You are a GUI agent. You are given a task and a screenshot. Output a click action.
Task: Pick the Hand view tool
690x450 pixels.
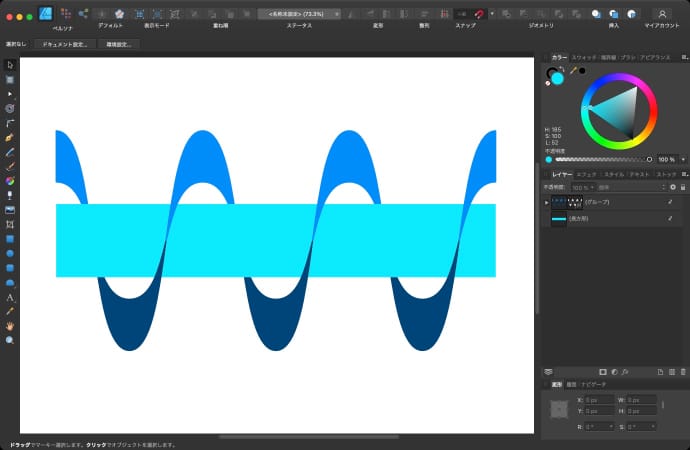tap(10, 326)
